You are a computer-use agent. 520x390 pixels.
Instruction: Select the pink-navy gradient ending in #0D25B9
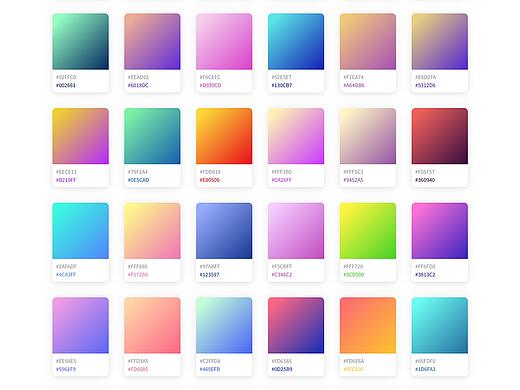[296, 325]
